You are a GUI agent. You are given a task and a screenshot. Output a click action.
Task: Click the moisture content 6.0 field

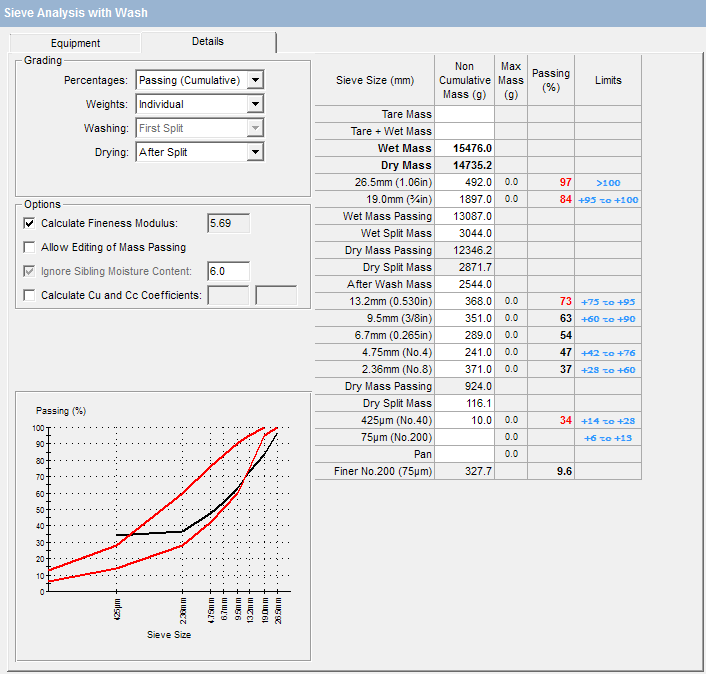pyautogui.click(x=228, y=271)
